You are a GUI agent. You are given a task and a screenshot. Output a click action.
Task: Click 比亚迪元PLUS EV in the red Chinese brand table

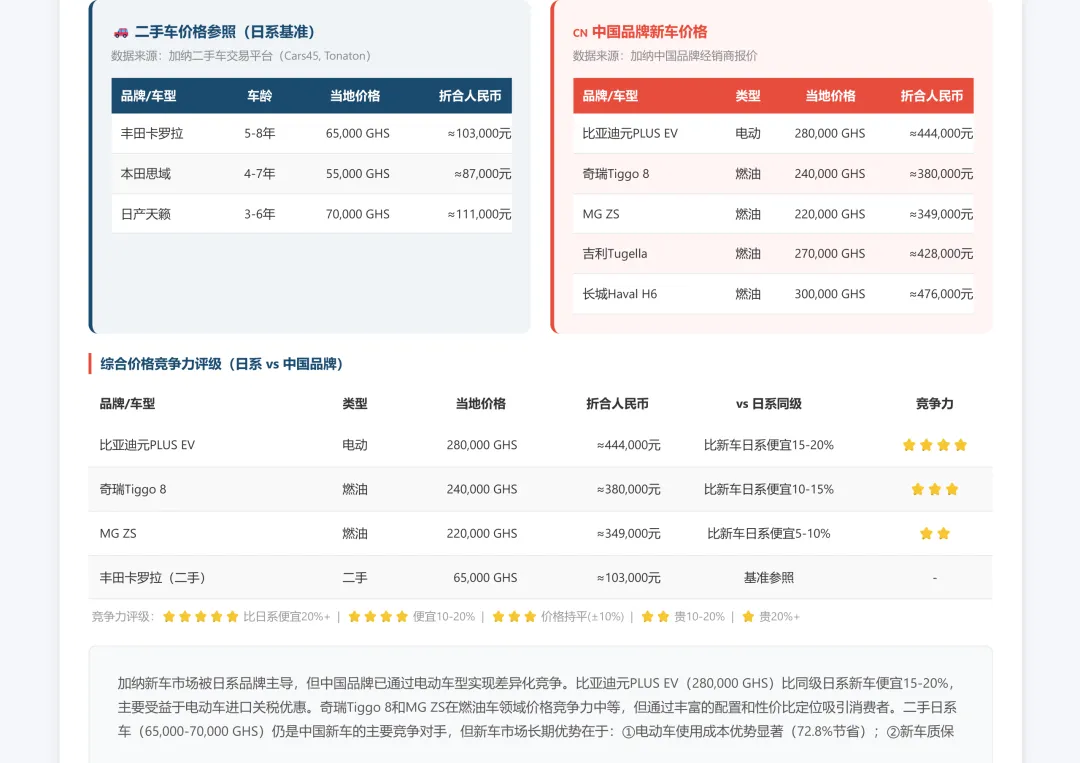(630, 134)
